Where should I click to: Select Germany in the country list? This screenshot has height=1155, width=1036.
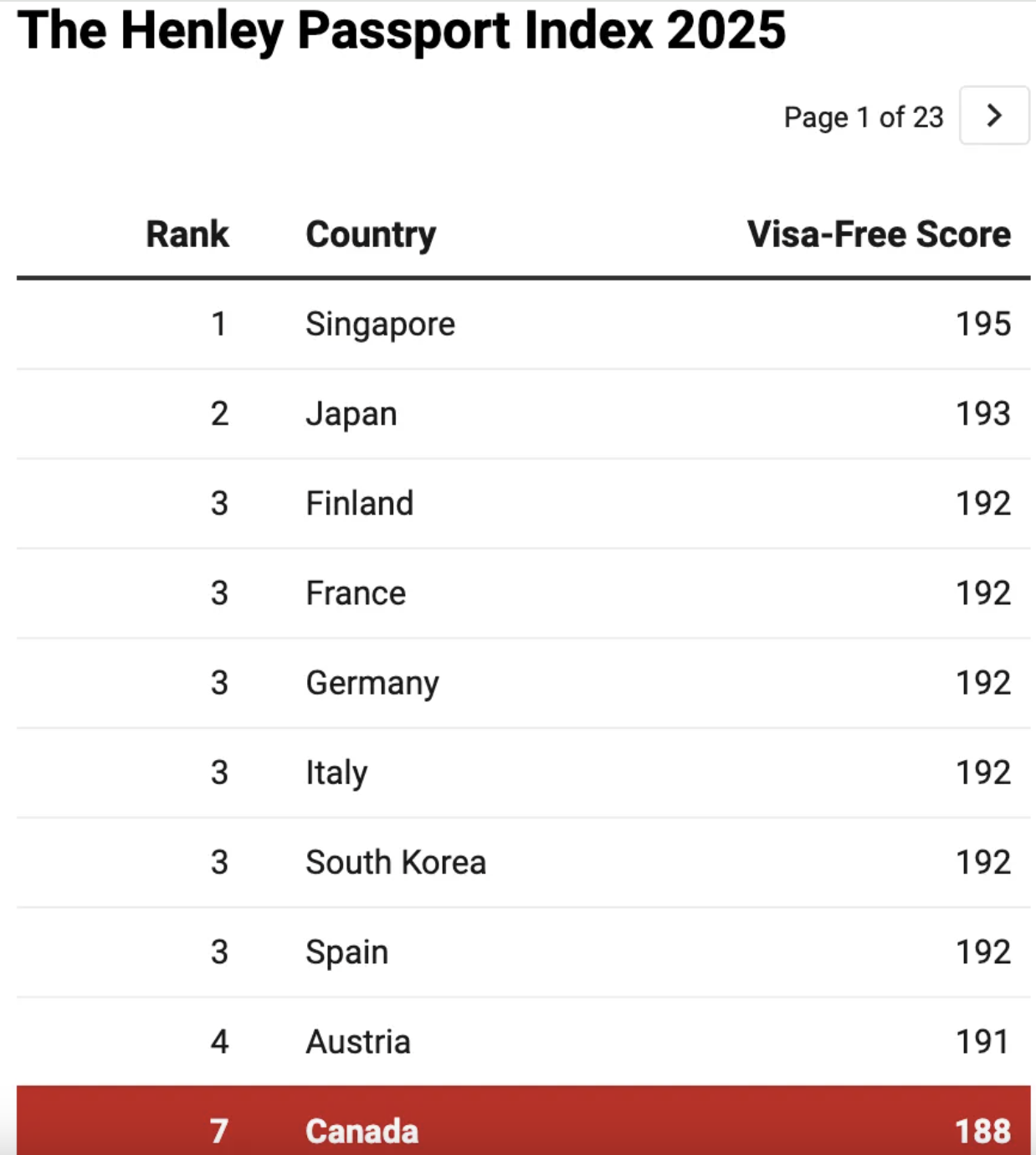pyautogui.click(x=372, y=683)
